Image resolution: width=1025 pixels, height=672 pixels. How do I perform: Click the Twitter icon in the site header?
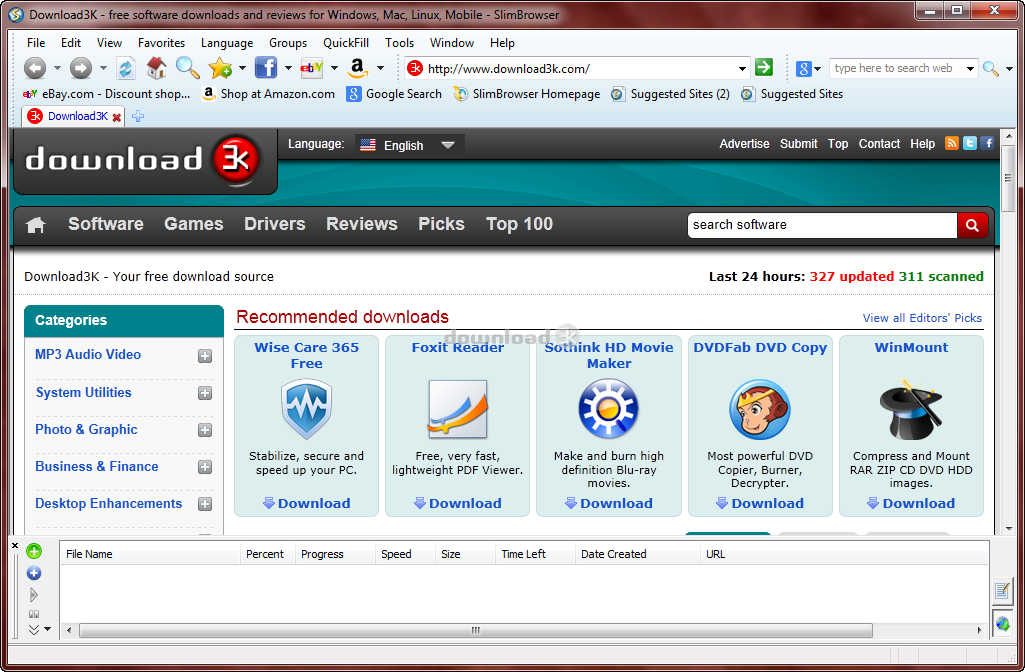969,143
